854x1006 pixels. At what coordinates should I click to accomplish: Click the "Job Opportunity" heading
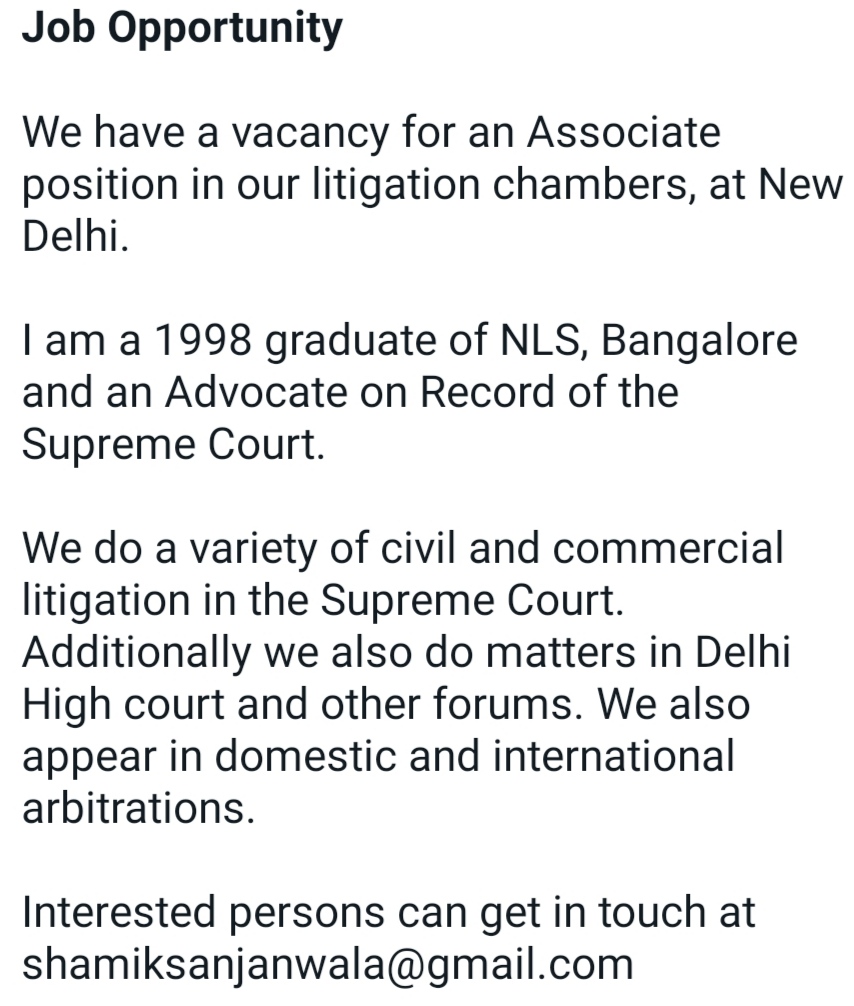click(x=182, y=29)
